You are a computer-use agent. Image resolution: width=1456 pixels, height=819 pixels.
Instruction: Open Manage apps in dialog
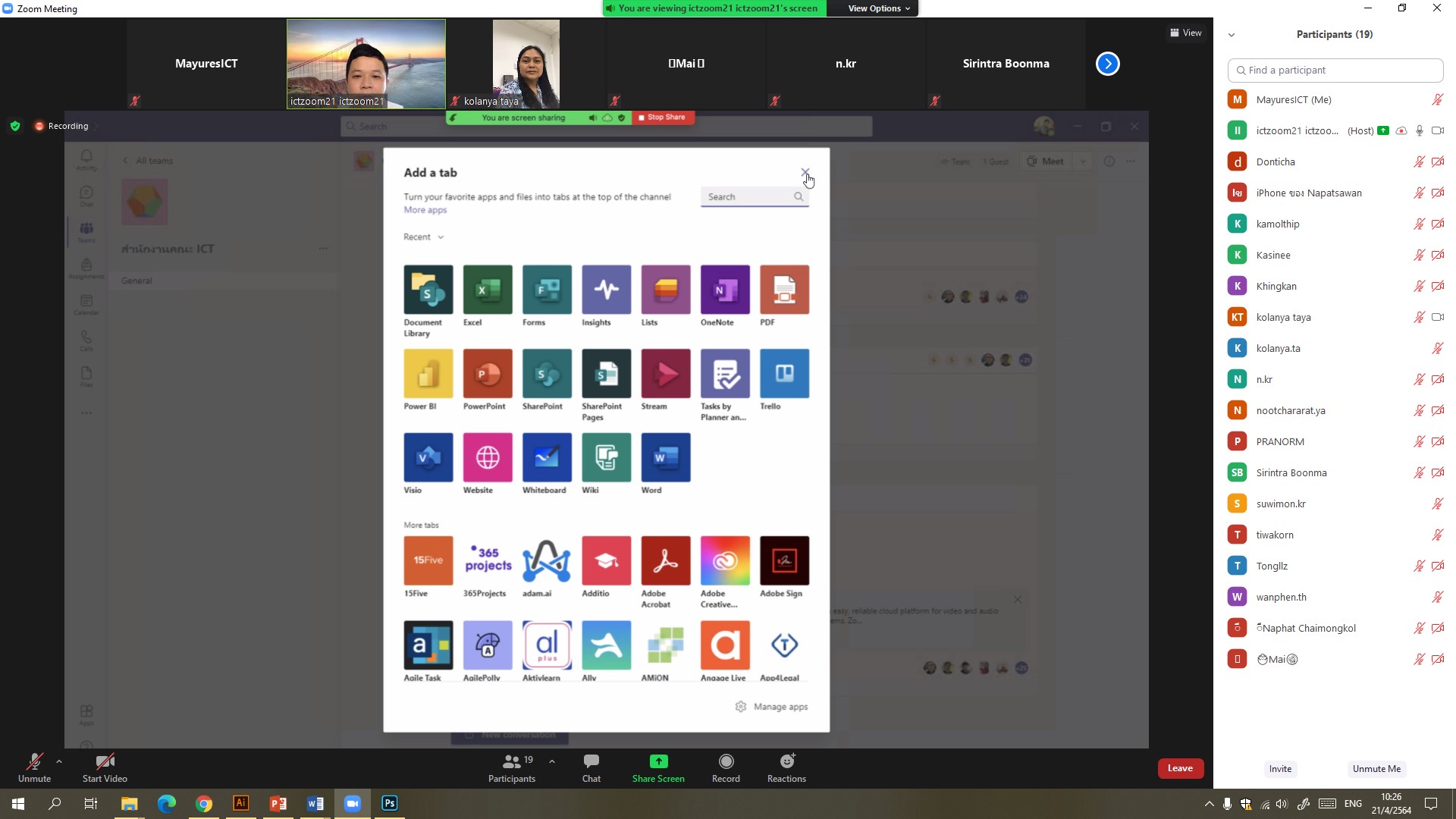coord(771,707)
